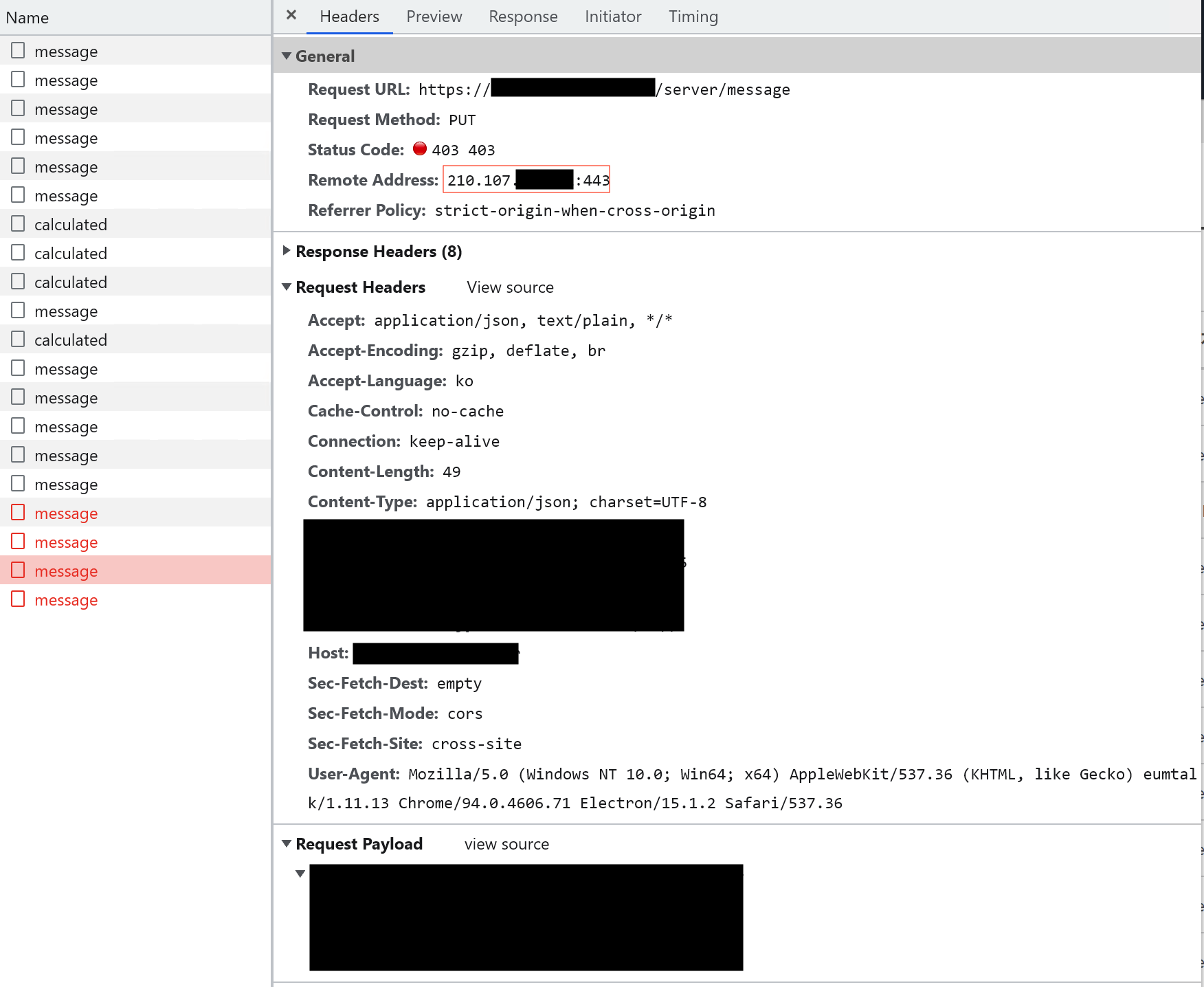Select the first calculated request row
Image resolution: width=1204 pixels, height=987 pixels.
coord(135,224)
